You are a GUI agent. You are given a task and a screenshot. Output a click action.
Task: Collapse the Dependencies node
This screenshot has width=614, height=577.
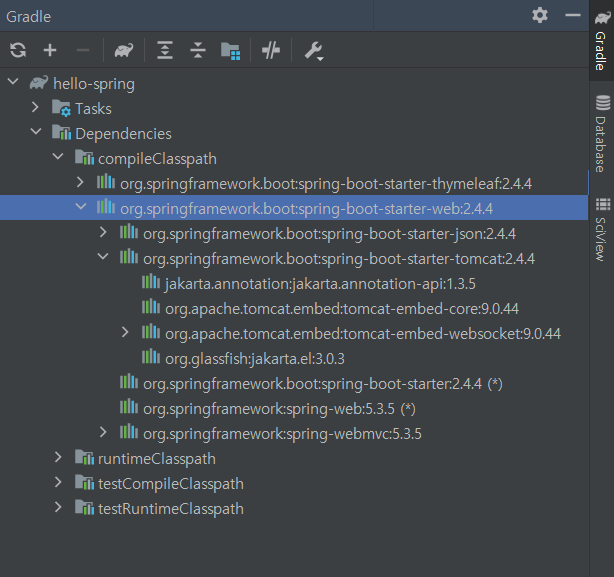[36, 132]
